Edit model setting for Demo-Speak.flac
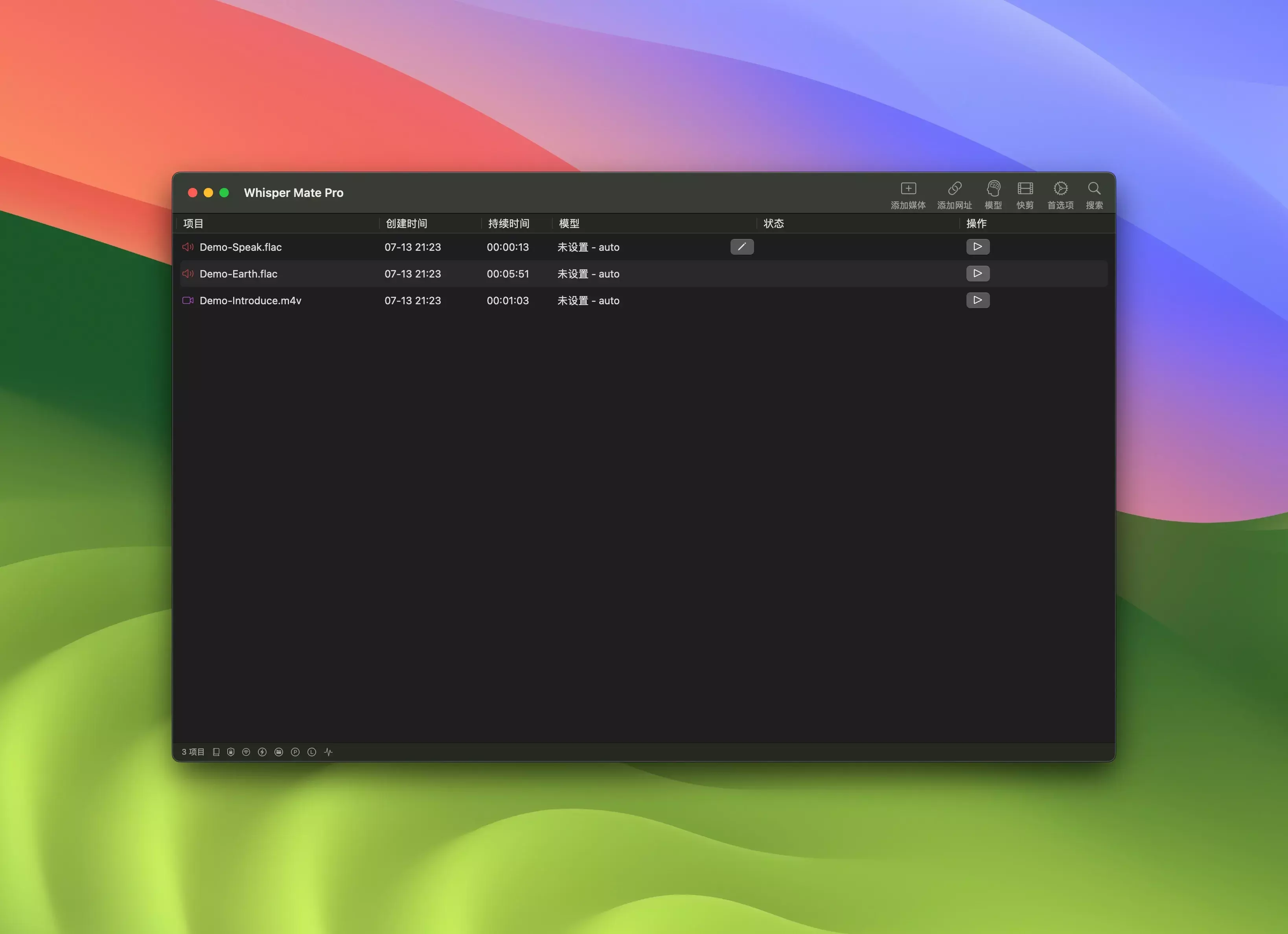The width and height of the screenshot is (1288, 934). tap(742, 247)
